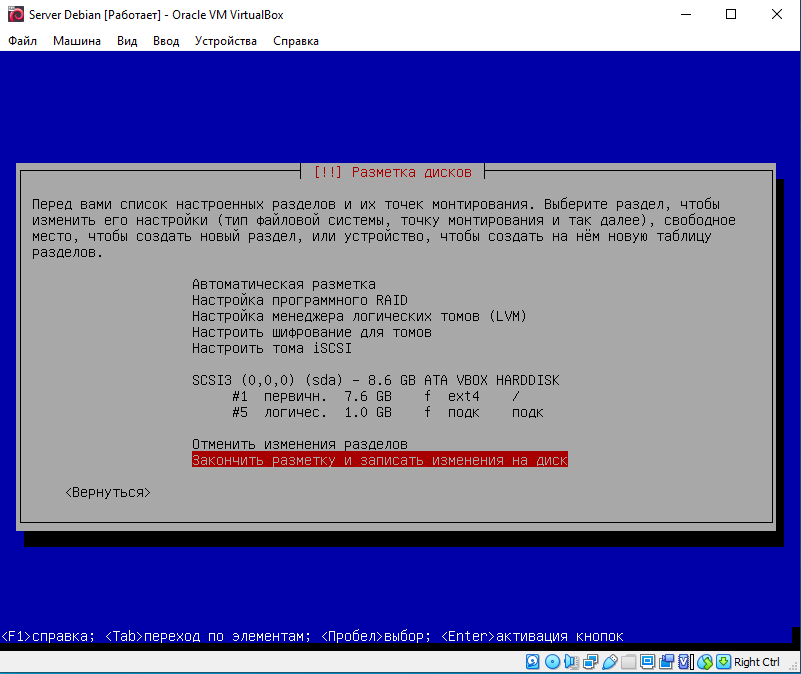The height and width of the screenshot is (674, 801).
Task: Click the hard disk activity status icon
Action: tap(533, 662)
